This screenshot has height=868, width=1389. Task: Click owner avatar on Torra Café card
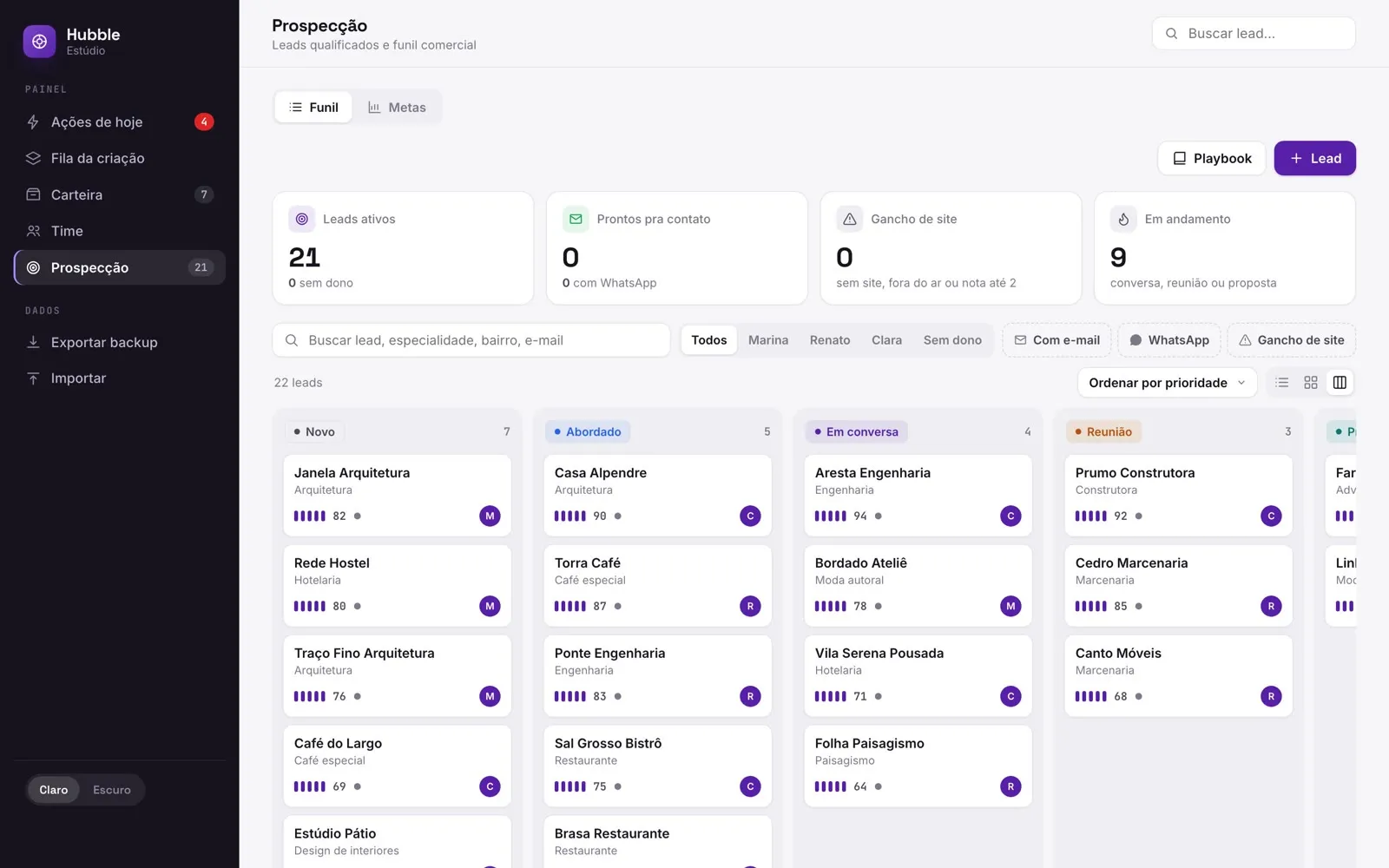pos(750,606)
